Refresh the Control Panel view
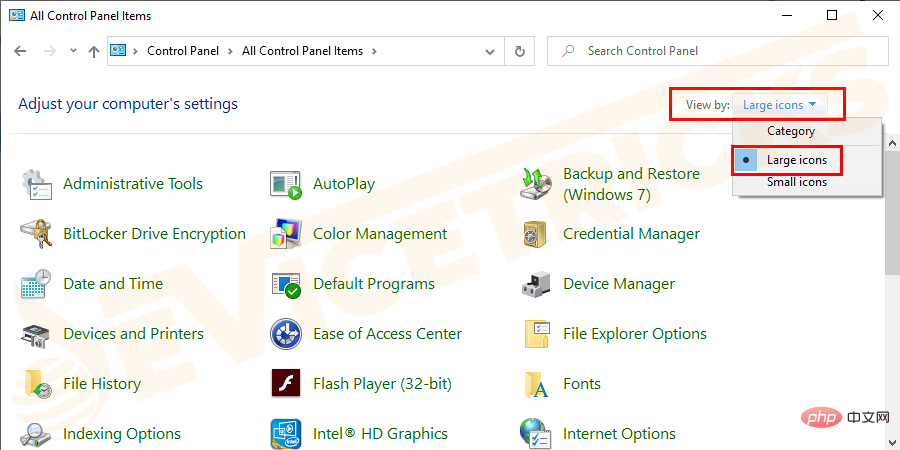The height and width of the screenshot is (450, 900). 519,52
